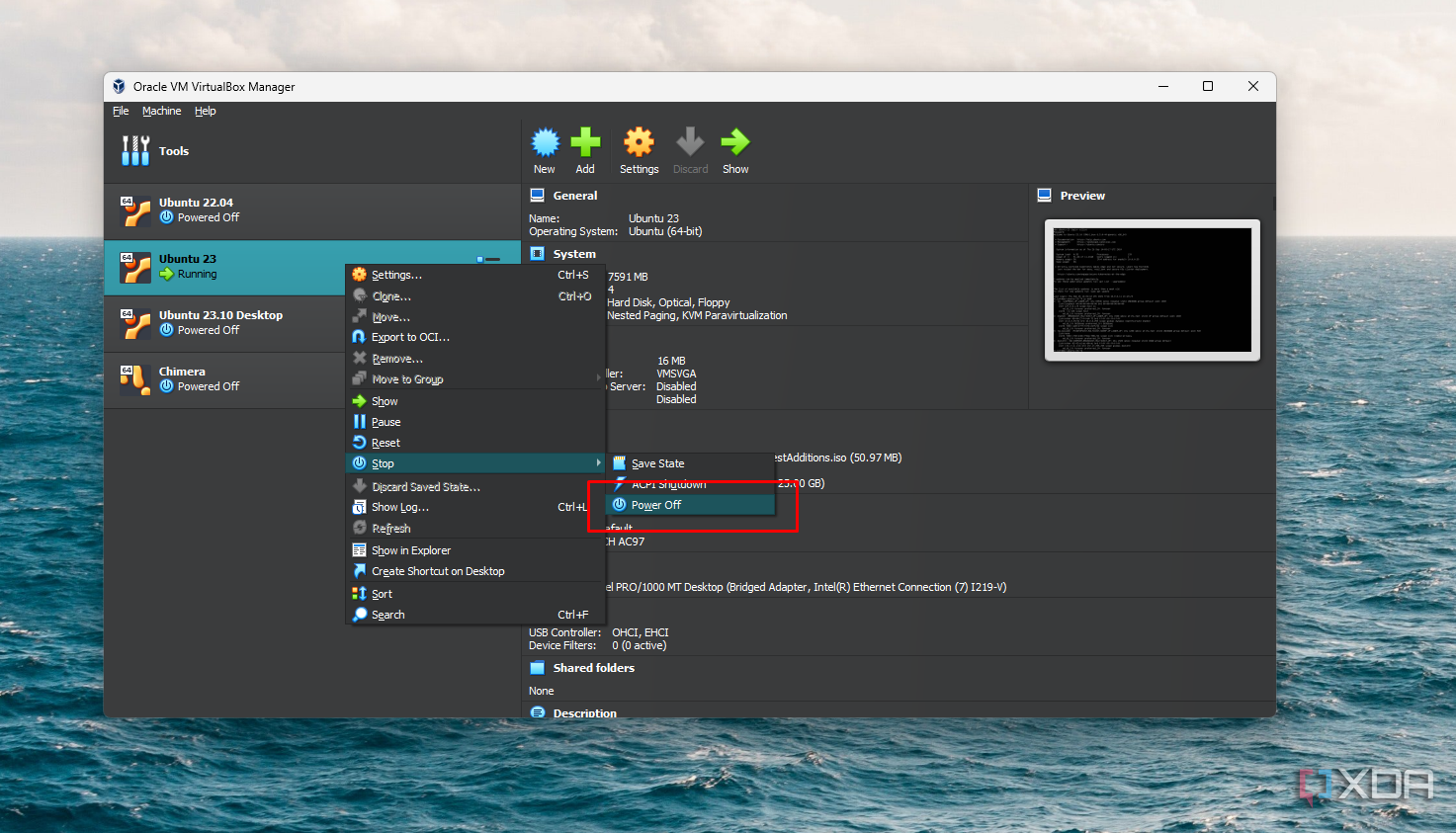Expand the Stop submenu entry
This screenshot has height=833, width=1456.
pos(474,463)
